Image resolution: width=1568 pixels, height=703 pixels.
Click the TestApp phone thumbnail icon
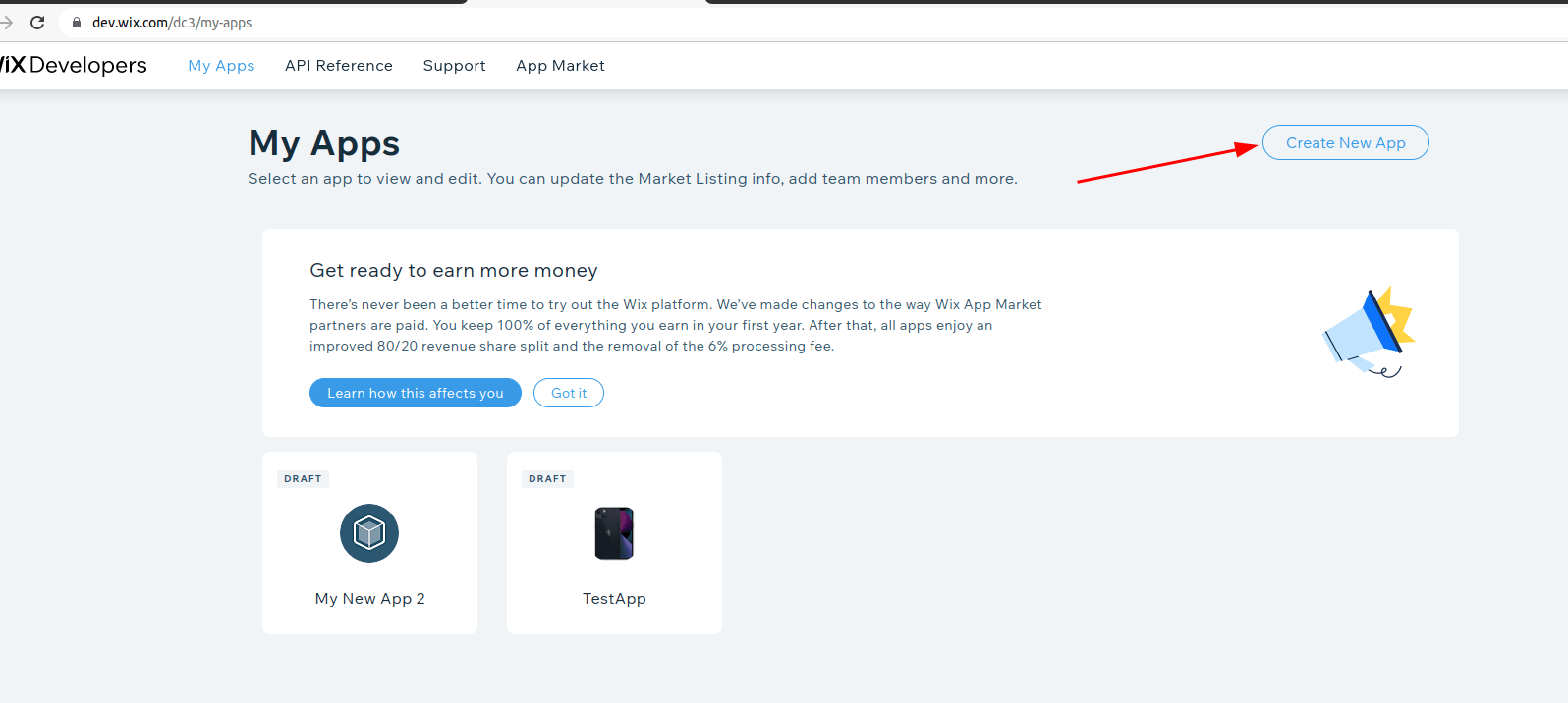[x=614, y=533]
